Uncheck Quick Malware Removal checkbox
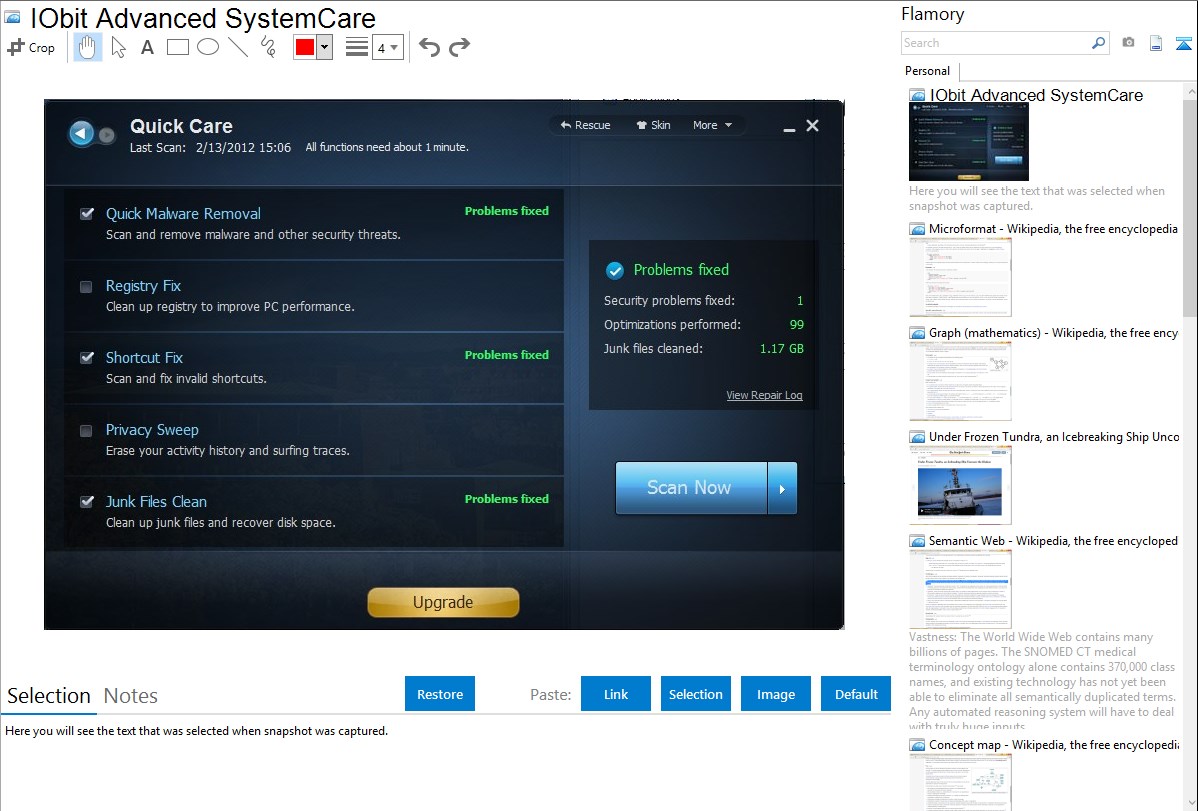 point(86,214)
